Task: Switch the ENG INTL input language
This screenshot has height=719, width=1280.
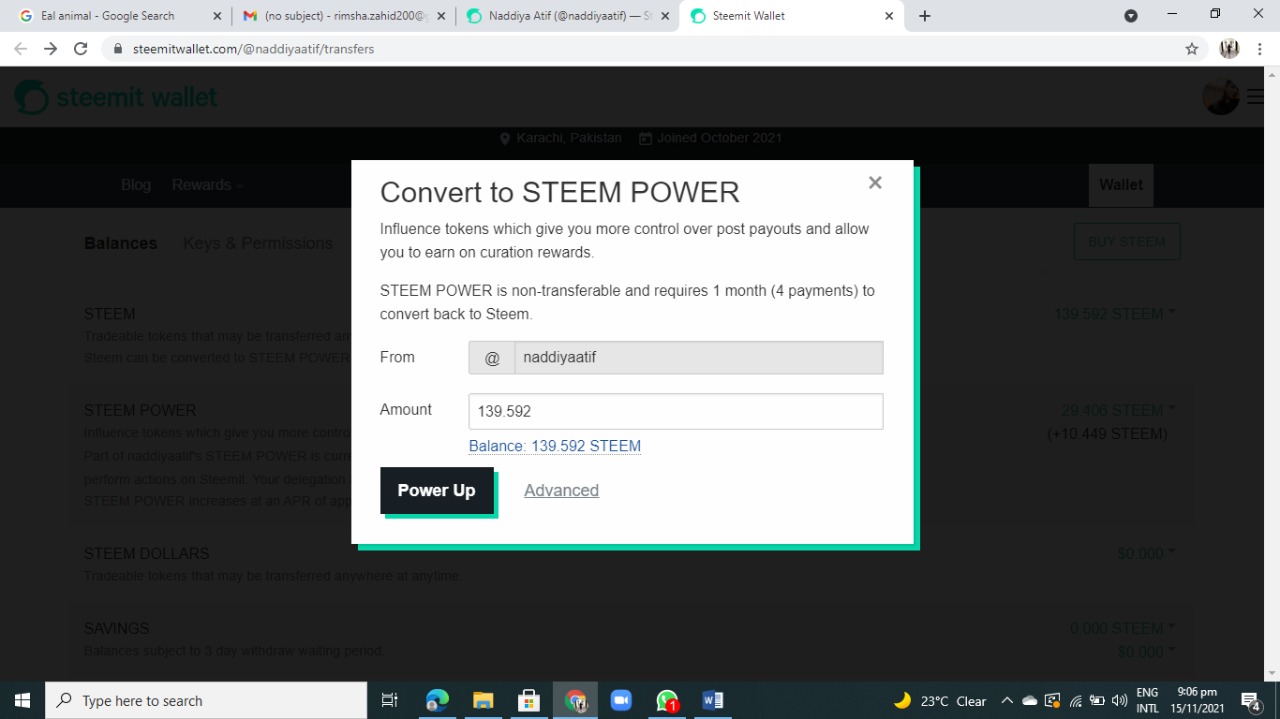Action: (1147, 700)
